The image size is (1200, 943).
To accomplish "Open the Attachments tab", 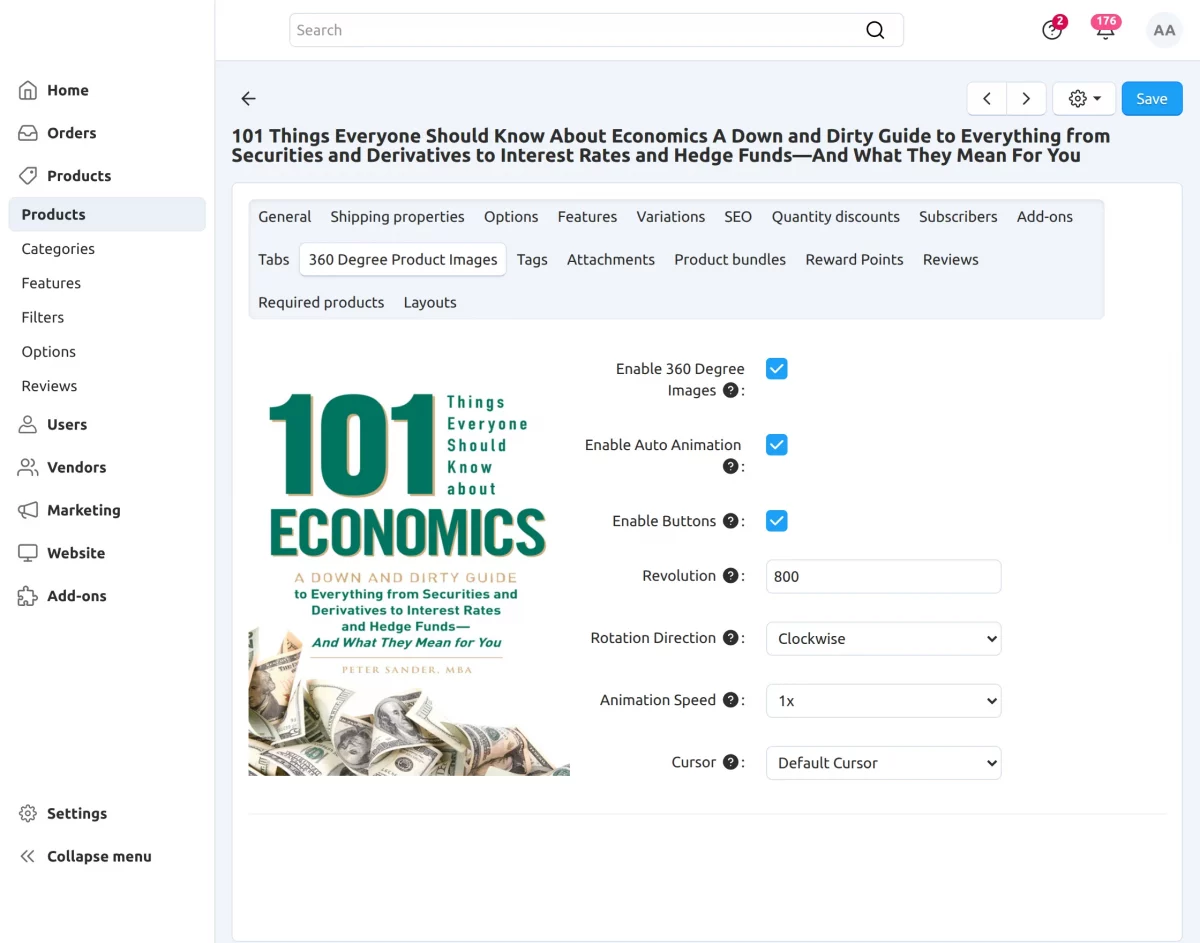I will [x=611, y=260].
